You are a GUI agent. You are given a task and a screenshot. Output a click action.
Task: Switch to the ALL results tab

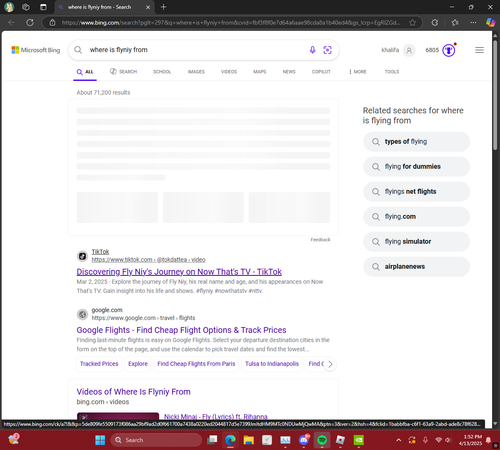tap(85, 72)
